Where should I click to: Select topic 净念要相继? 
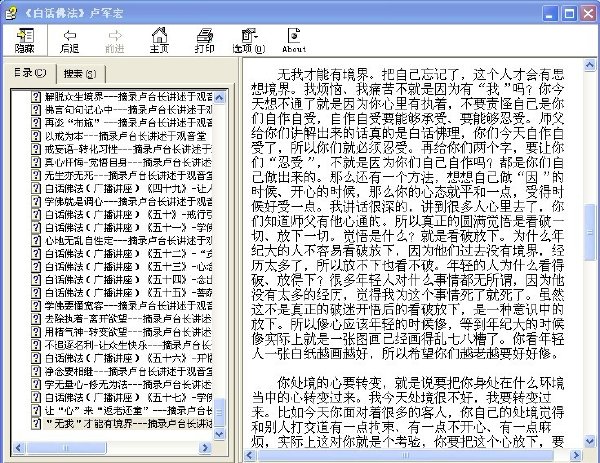128,371
